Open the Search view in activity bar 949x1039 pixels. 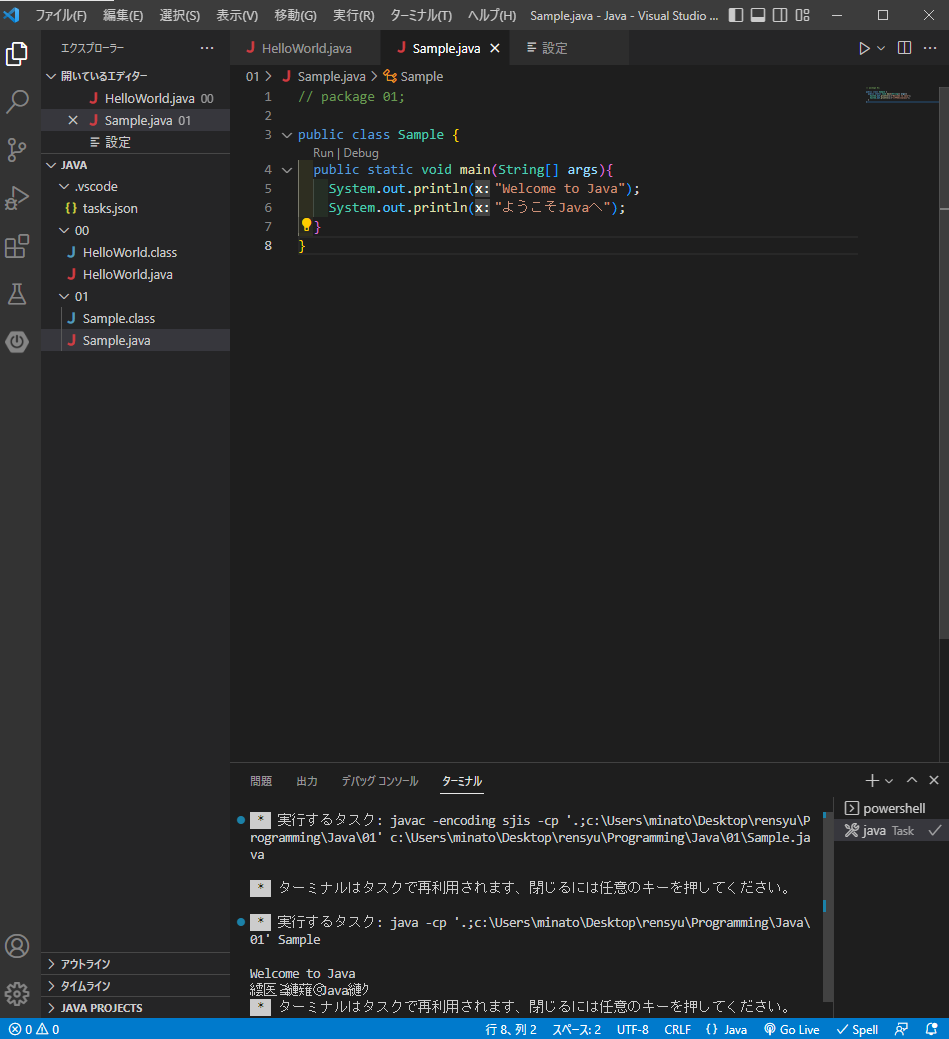tap(17, 102)
